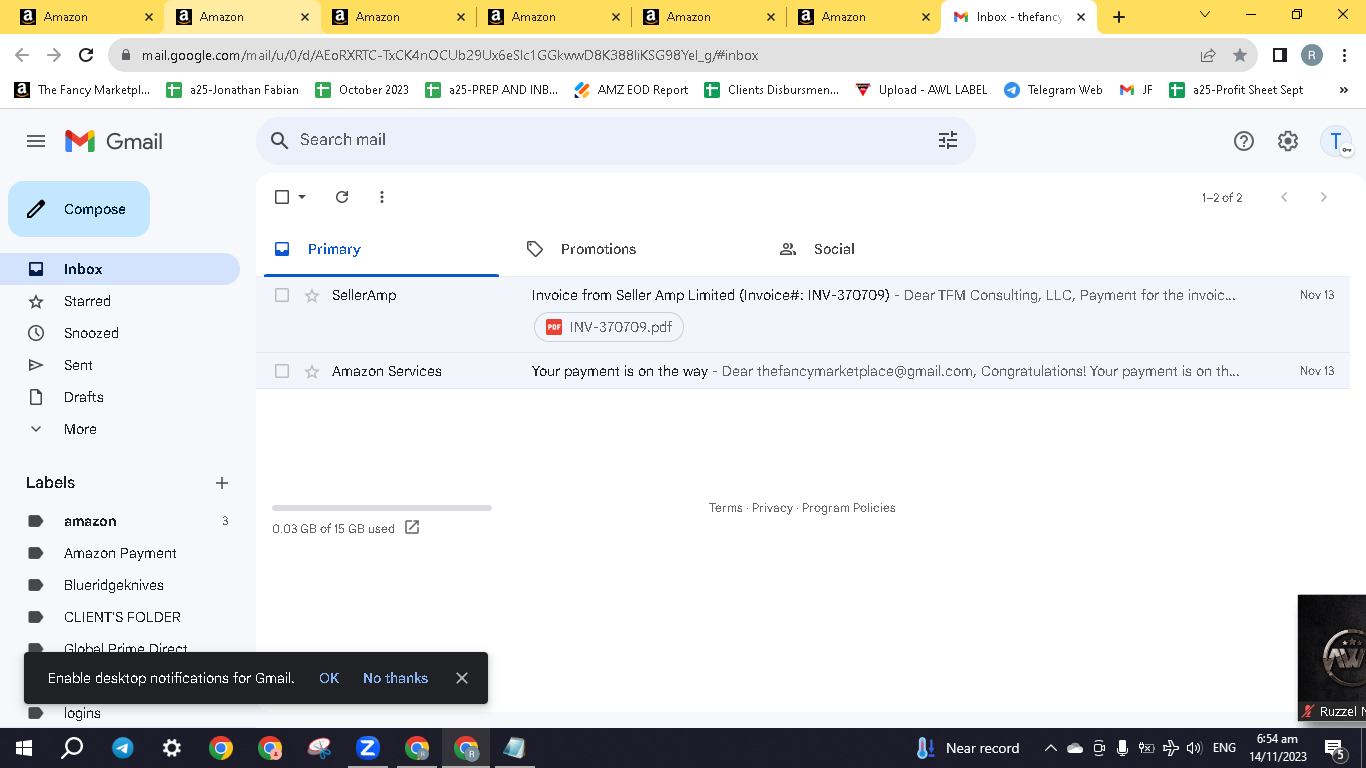Image resolution: width=1366 pixels, height=768 pixels.
Task: Show hidden system tray icons
Action: point(1051,748)
